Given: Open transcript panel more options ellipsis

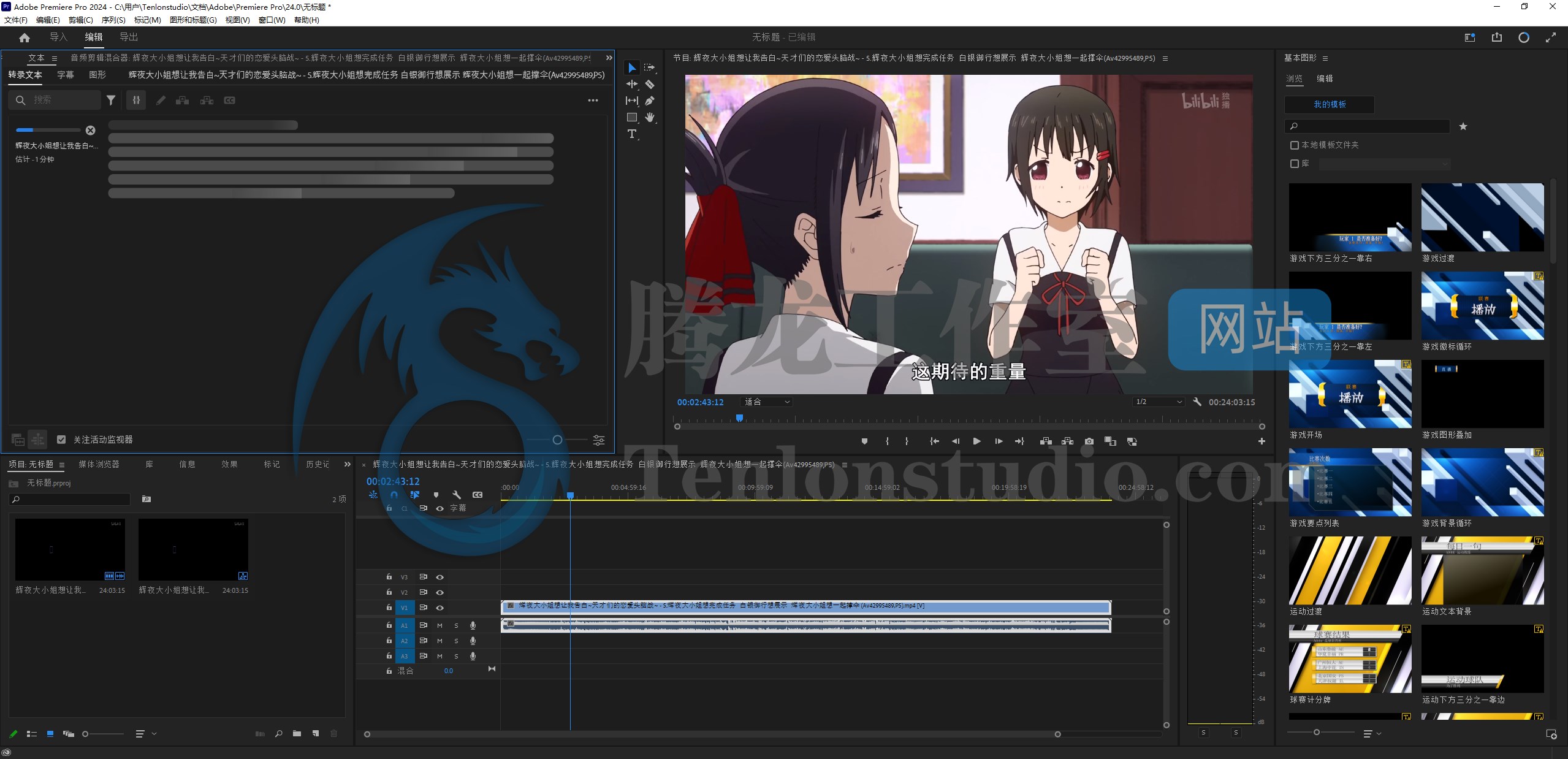Looking at the screenshot, I should coord(593,100).
